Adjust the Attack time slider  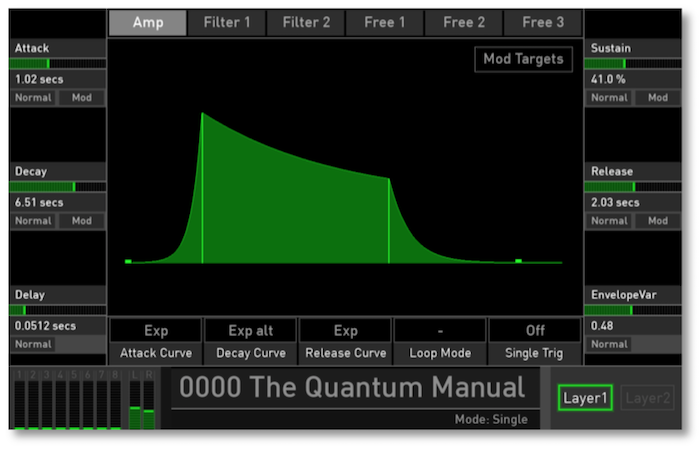pyautogui.click(x=57, y=63)
